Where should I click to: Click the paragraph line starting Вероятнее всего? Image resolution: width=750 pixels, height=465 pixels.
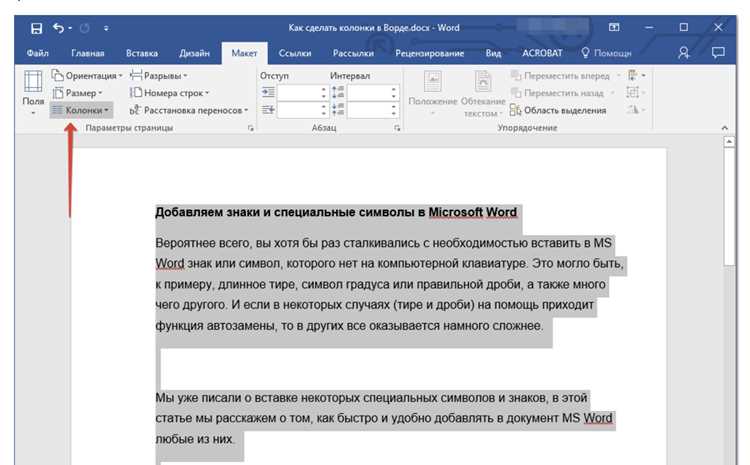pos(384,243)
